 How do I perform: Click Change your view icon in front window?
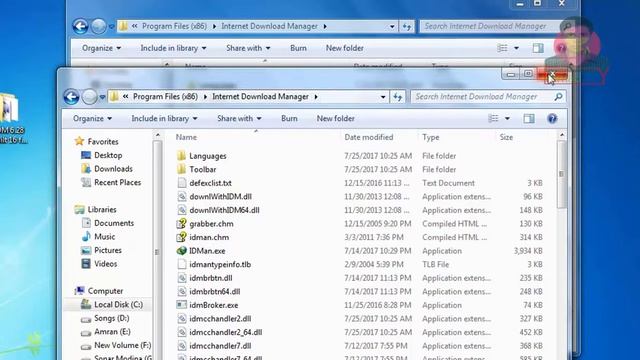pos(493,118)
